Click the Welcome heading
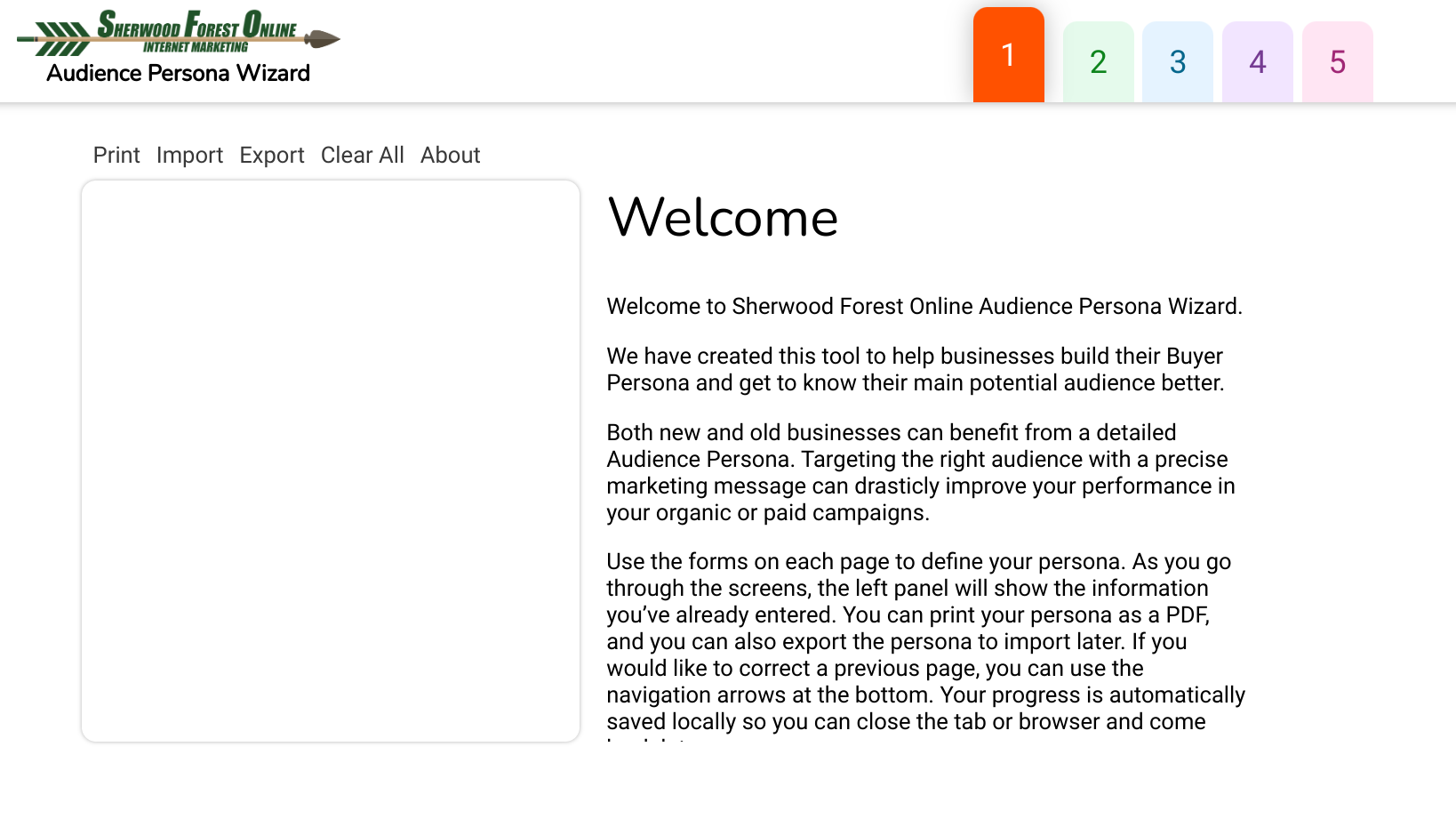Screen dimensions: 1456x819 pyautogui.click(x=723, y=218)
